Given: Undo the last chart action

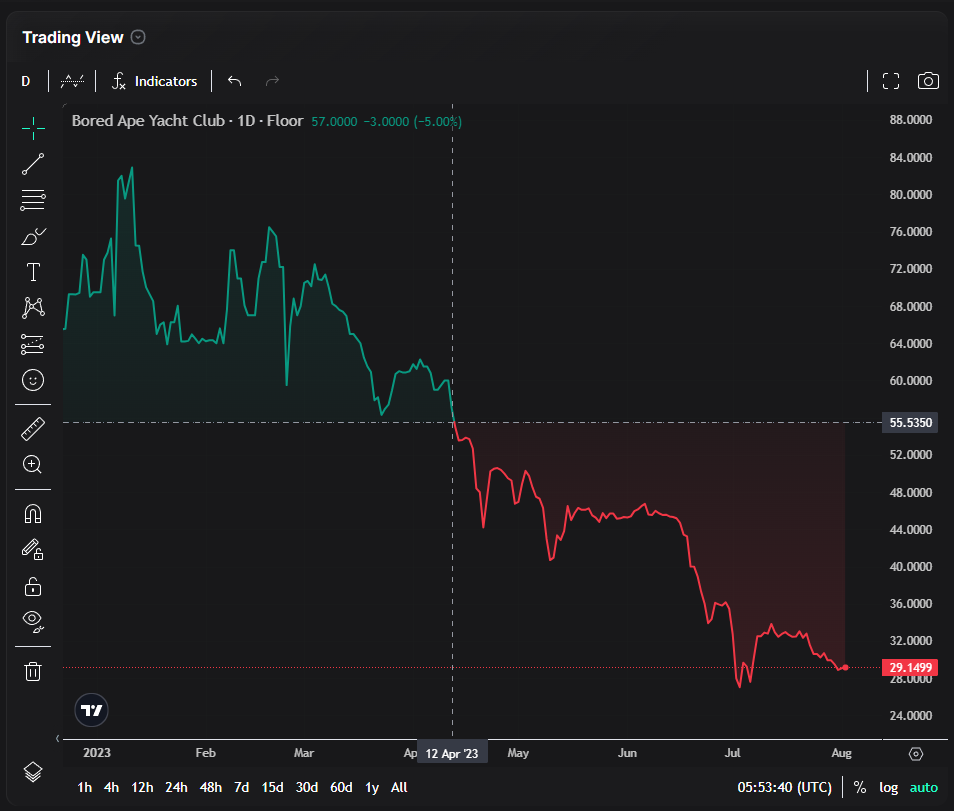Looking at the screenshot, I should click(x=234, y=81).
